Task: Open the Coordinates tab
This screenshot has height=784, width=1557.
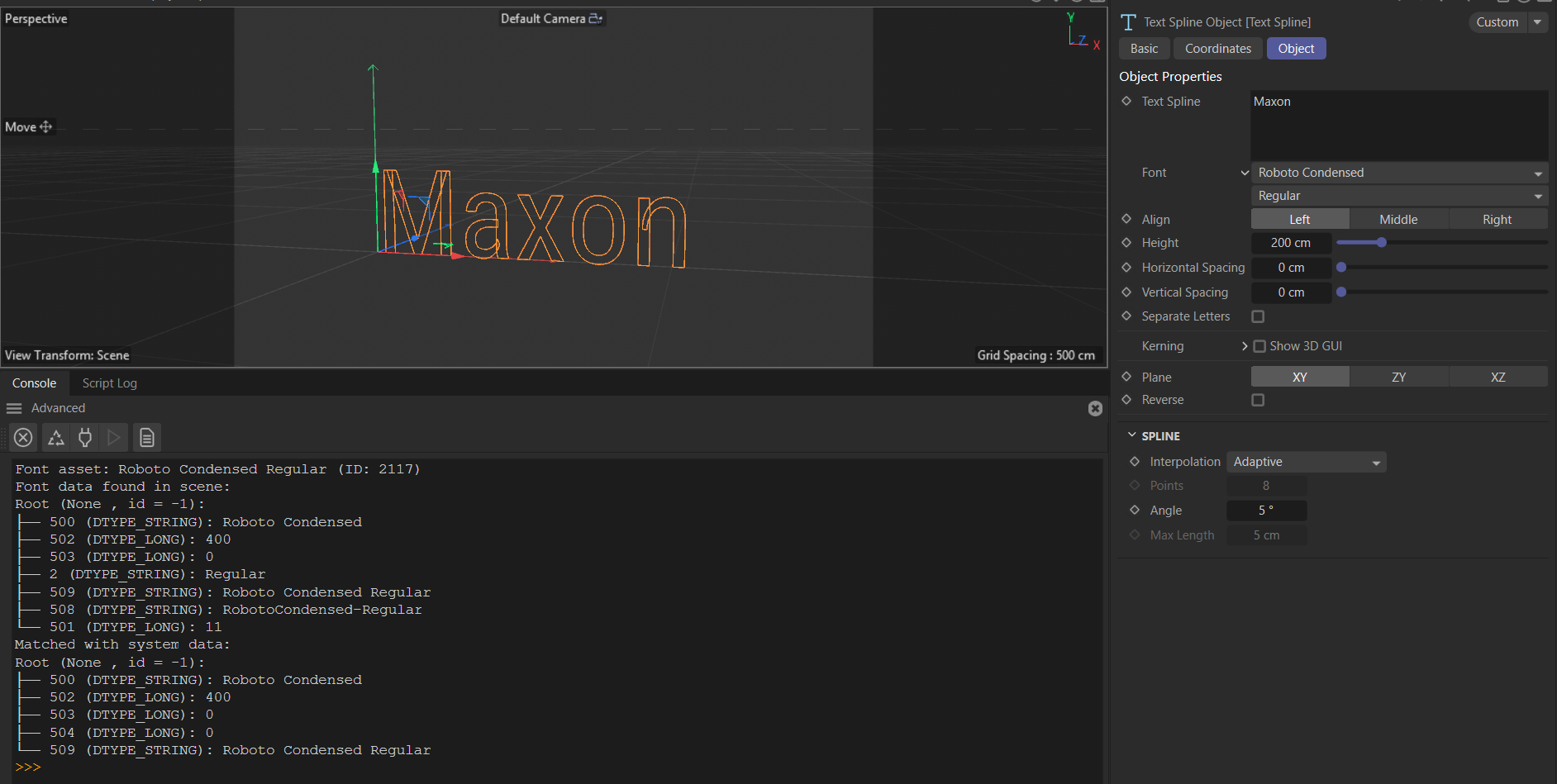Action: 1217,49
